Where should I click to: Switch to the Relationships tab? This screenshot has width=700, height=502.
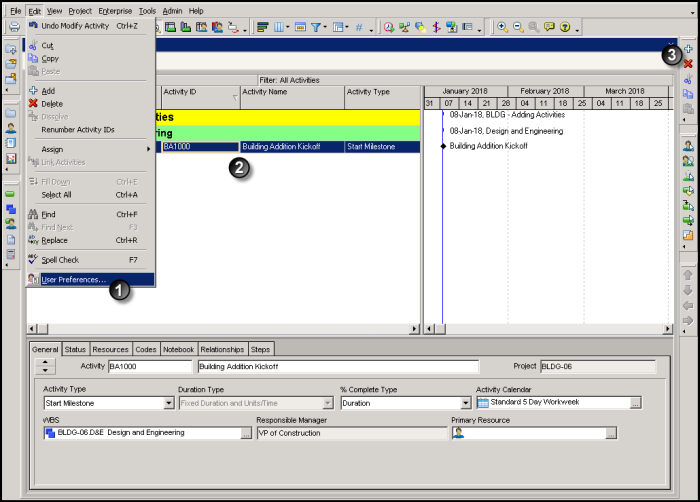(x=221, y=349)
